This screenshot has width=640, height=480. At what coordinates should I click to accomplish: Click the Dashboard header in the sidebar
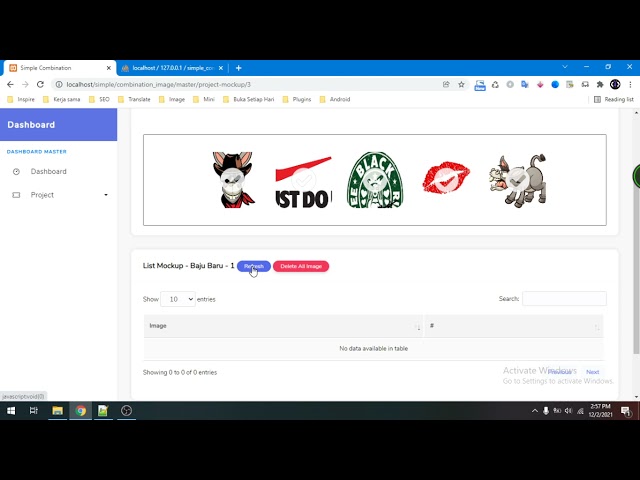[31, 125]
